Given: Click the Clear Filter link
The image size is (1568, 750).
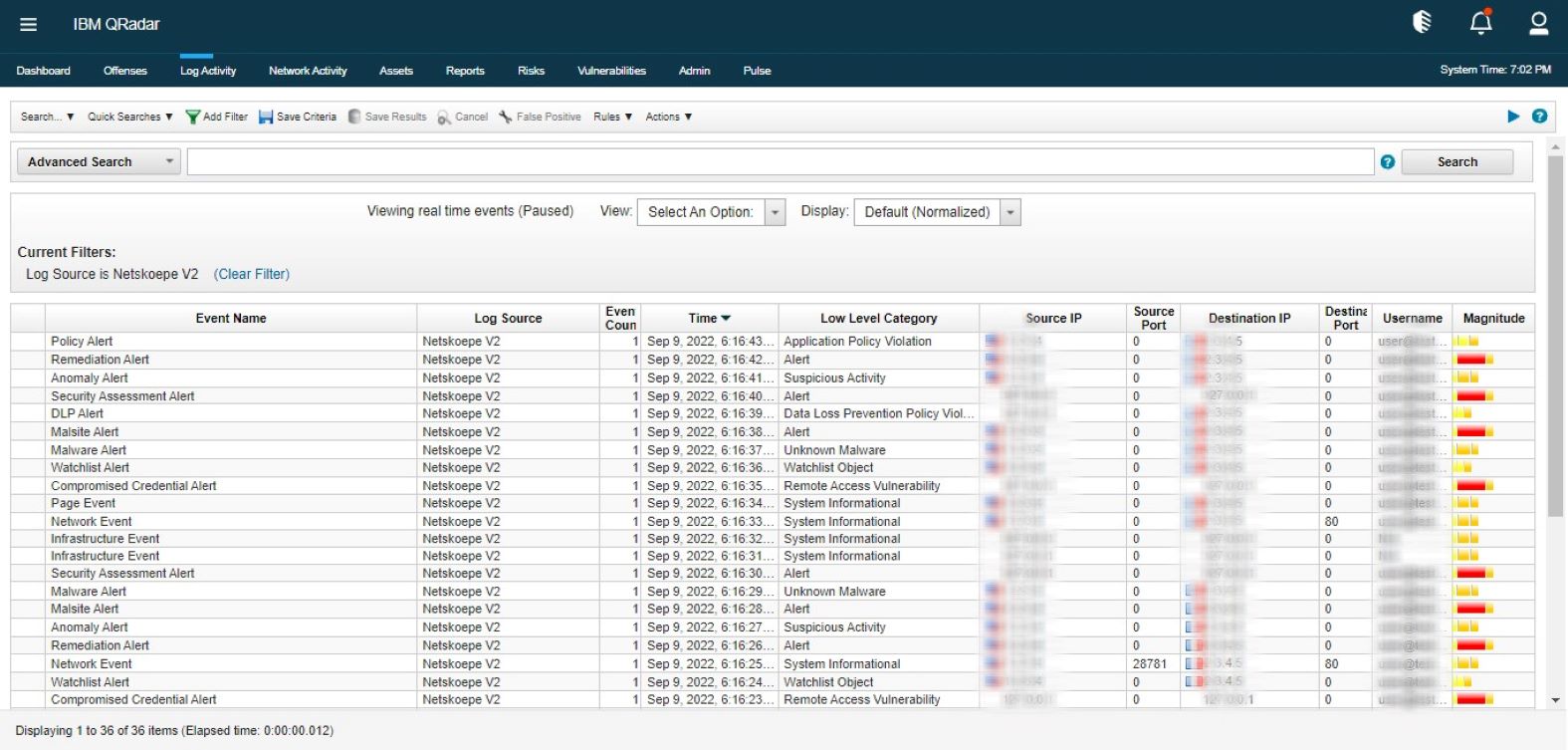Looking at the screenshot, I should (x=252, y=274).
